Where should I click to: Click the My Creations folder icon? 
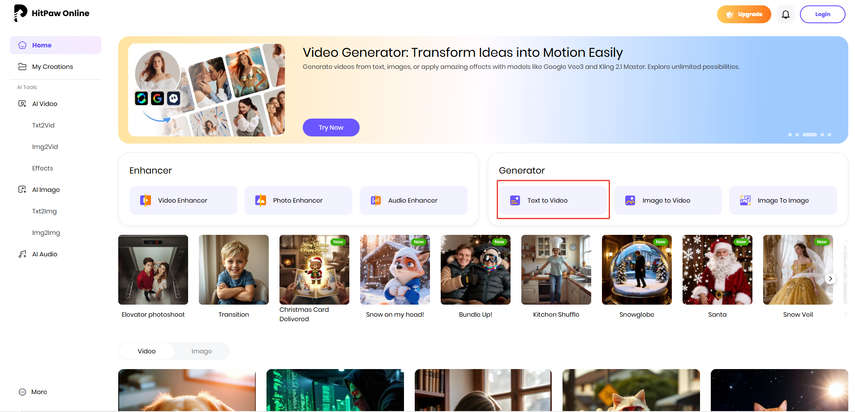coord(22,66)
